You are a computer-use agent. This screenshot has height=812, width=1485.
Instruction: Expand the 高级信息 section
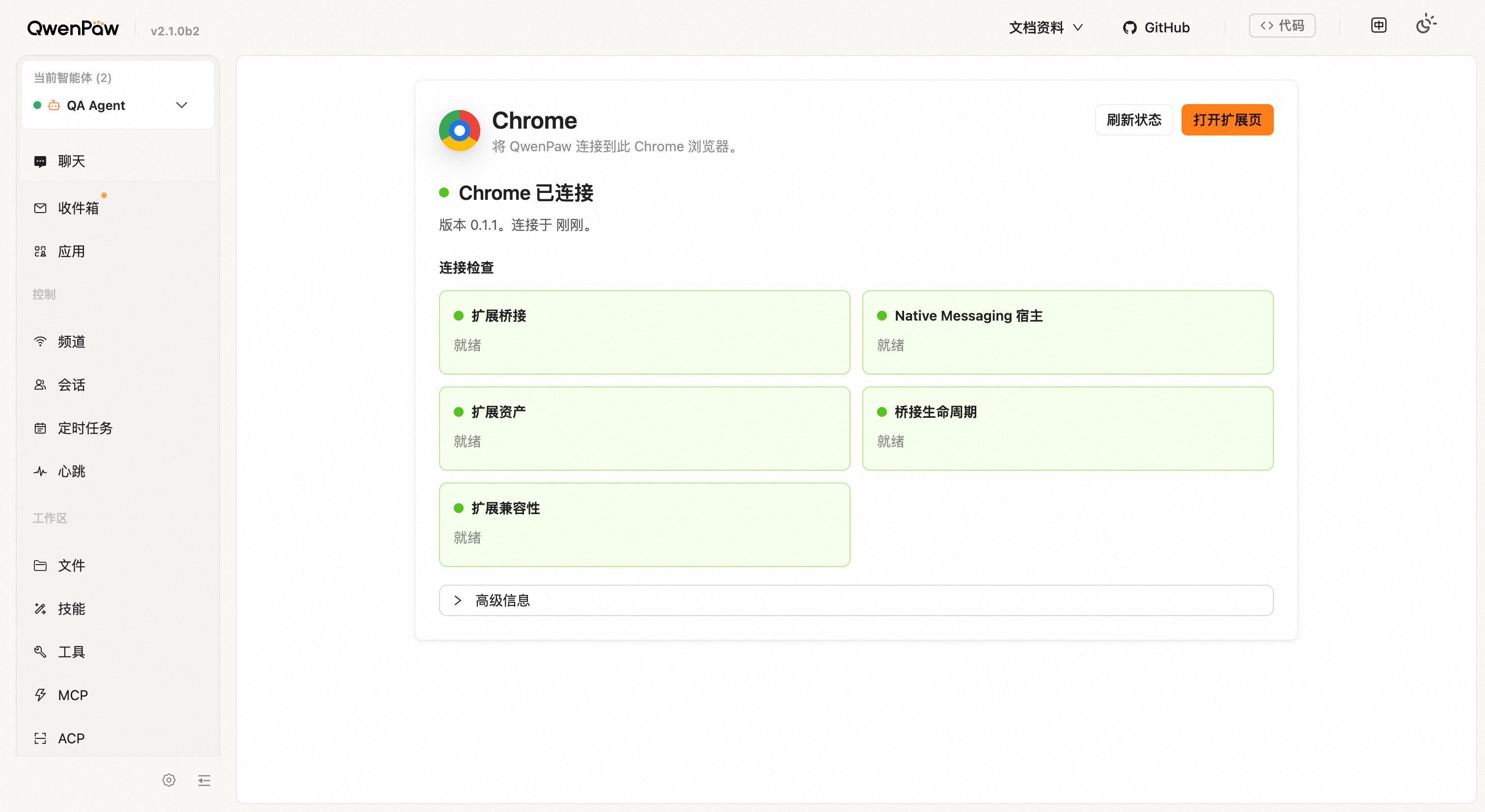[x=856, y=600]
